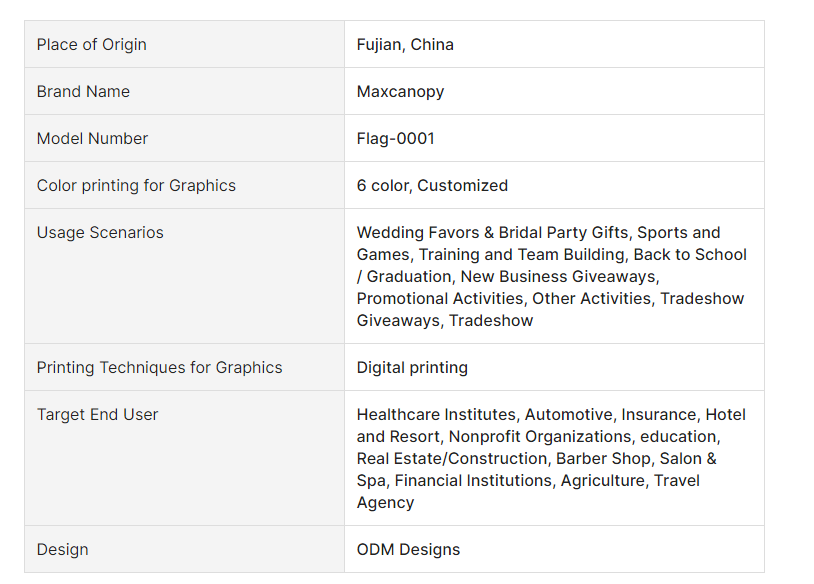Click the Model Number label
Viewport: 814px width, 584px height.
92,139
